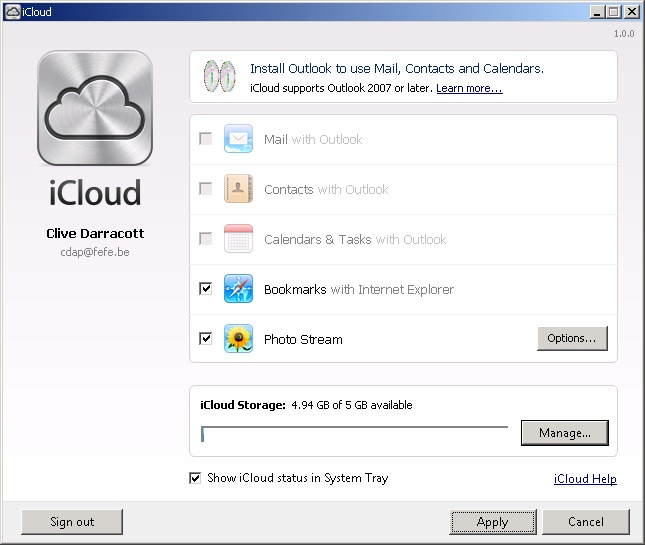645x545 pixels.
Task: Open Photo Stream Options
Action: point(572,338)
